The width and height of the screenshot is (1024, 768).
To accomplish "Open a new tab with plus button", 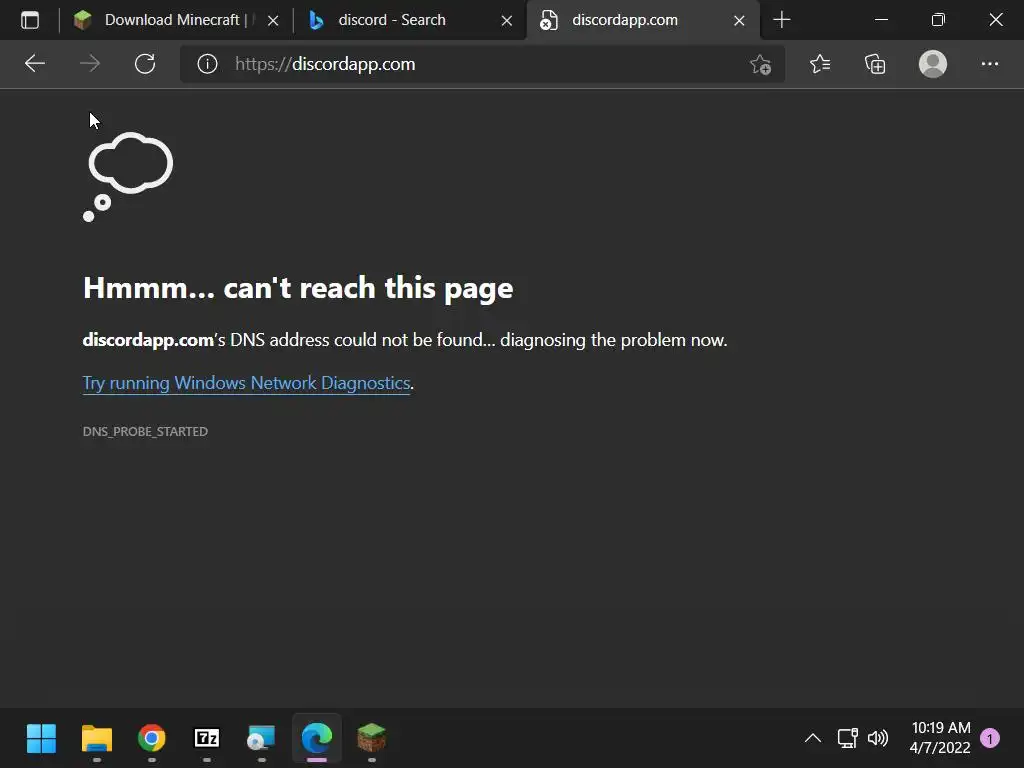I will [x=782, y=20].
